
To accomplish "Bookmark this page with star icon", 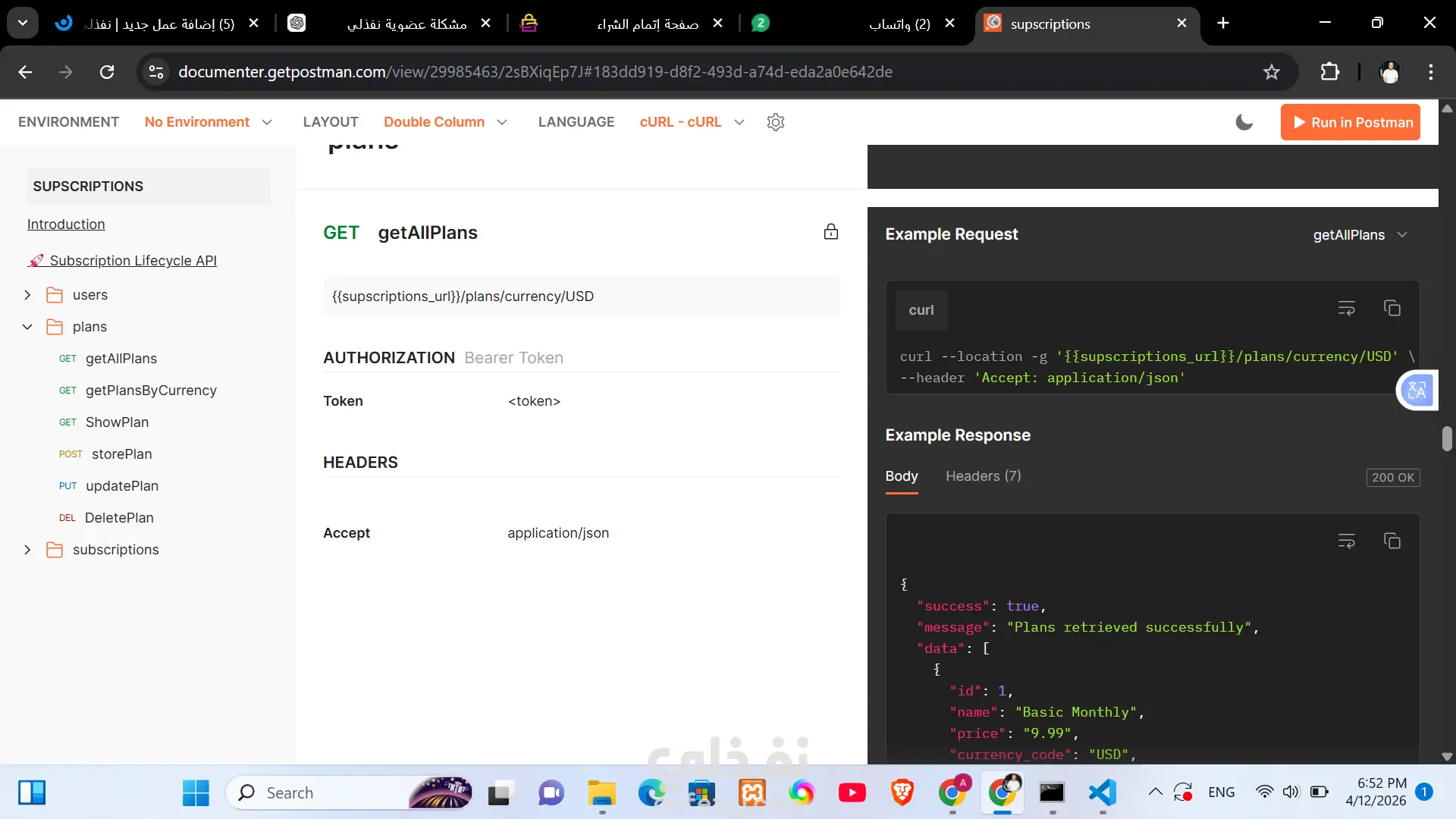I will pyautogui.click(x=1271, y=72).
